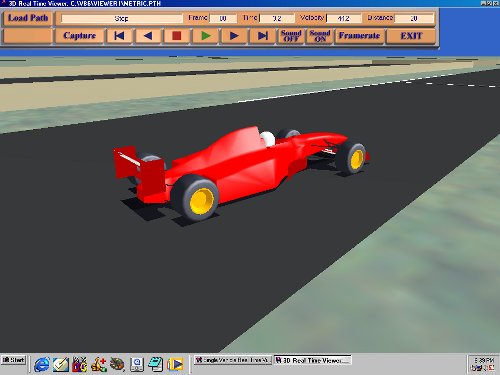Click the blank button below Load Path
The width and height of the screenshot is (500, 375).
[x=28, y=36]
